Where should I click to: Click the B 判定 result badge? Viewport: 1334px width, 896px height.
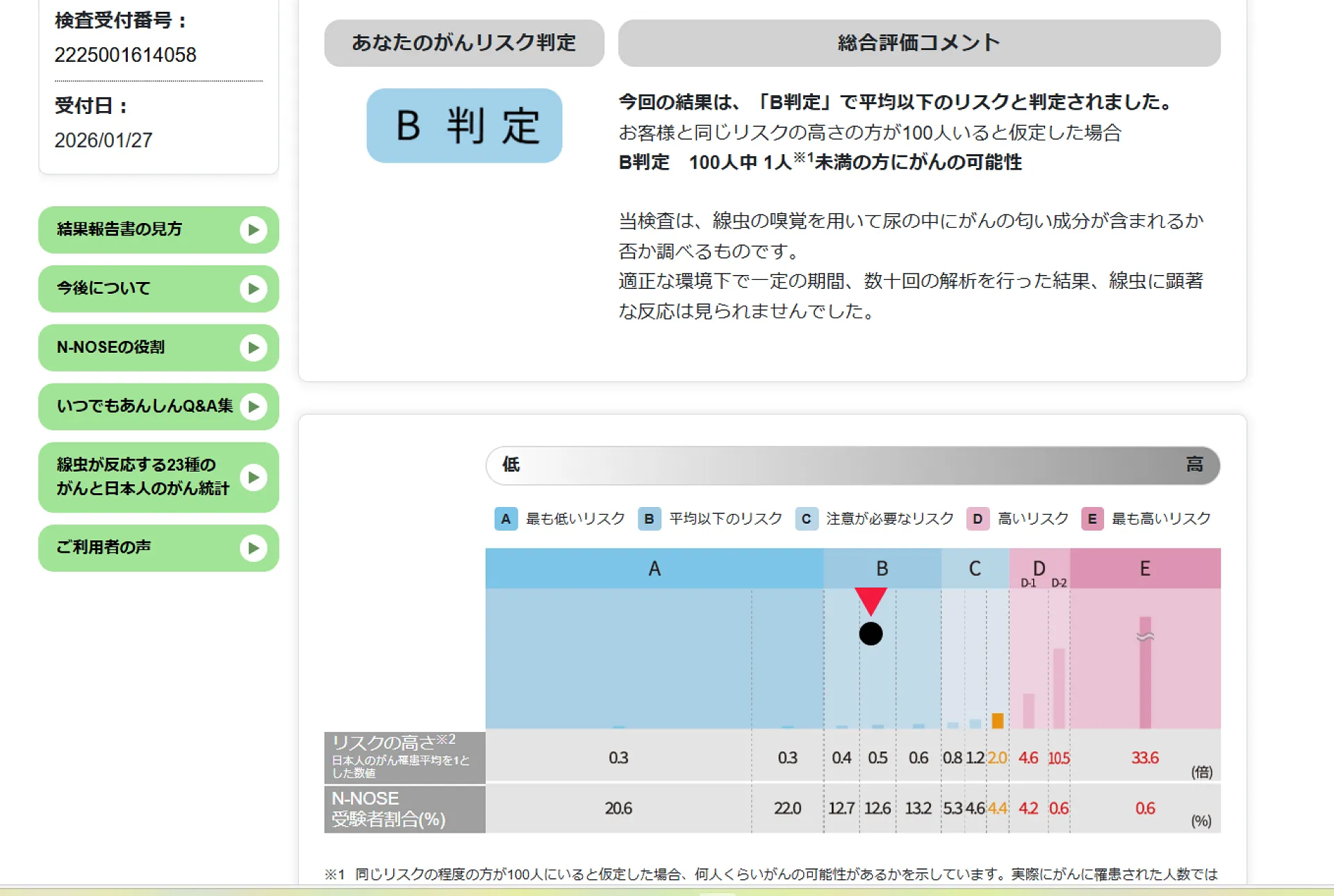coord(464,126)
